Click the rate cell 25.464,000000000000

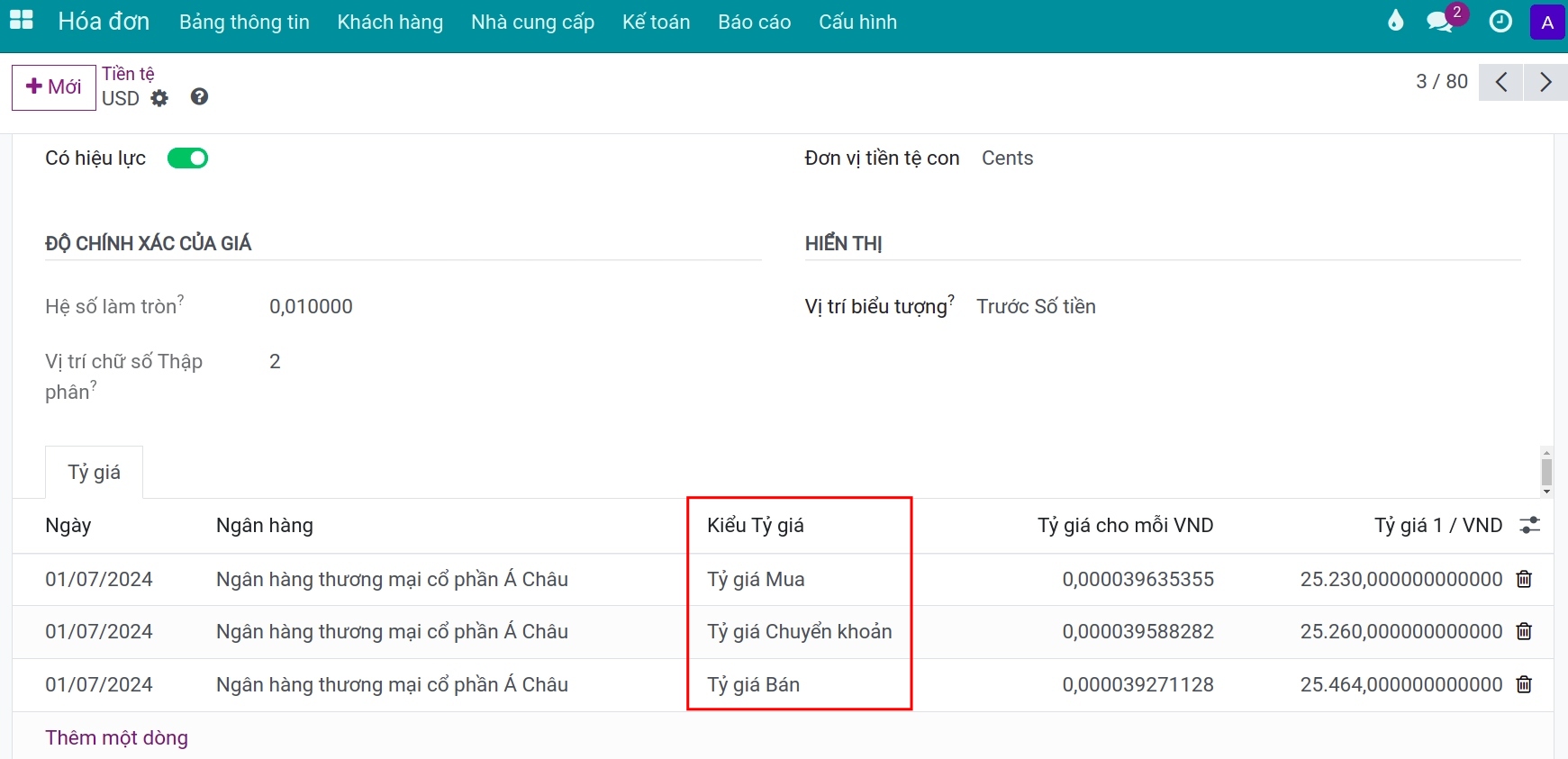coord(1401,685)
